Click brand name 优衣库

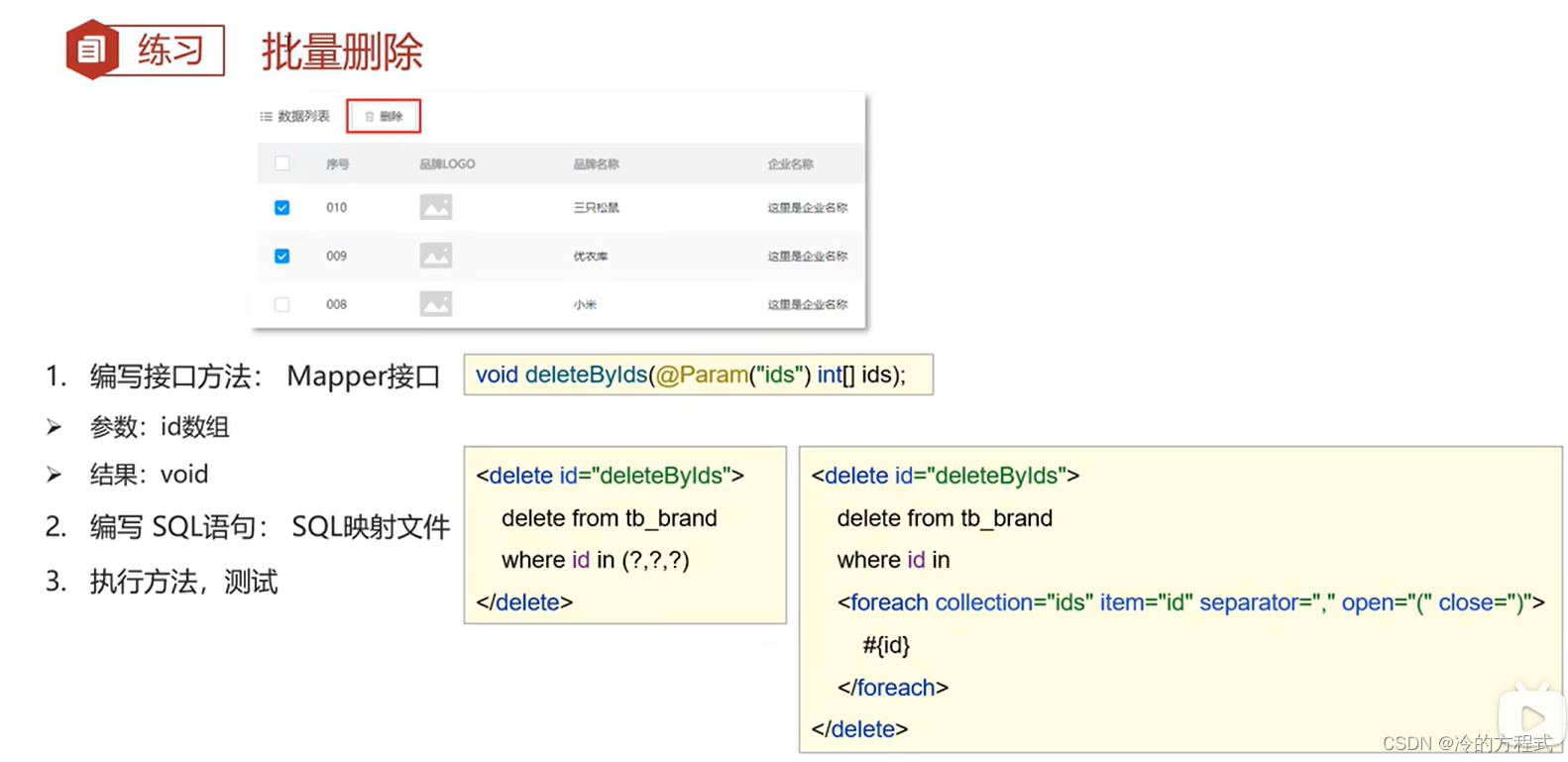[590, 257]
